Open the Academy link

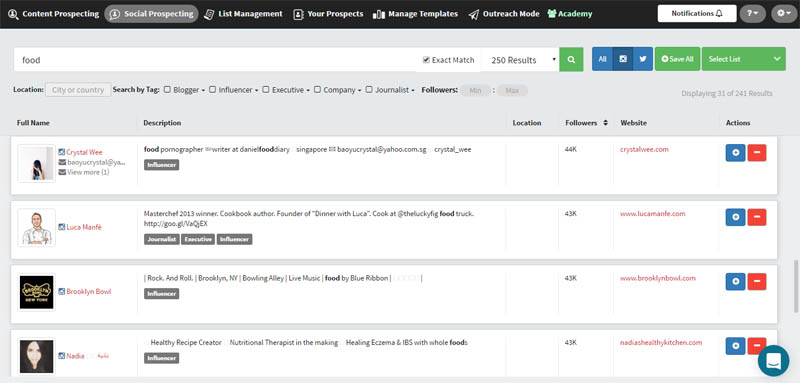pyautogui.click(x=569, y=14)
